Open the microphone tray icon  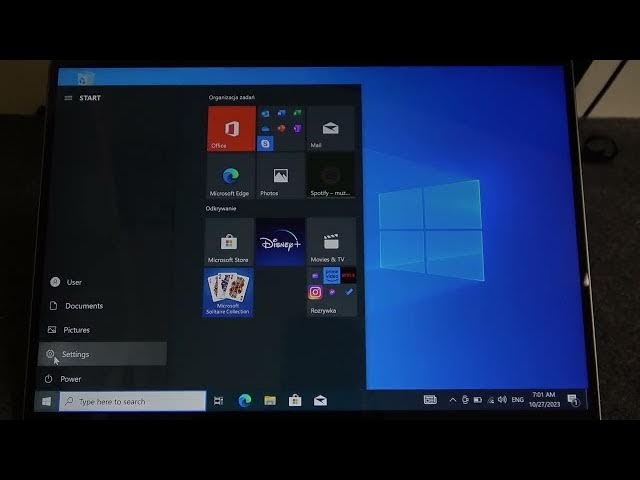point(465,400)
